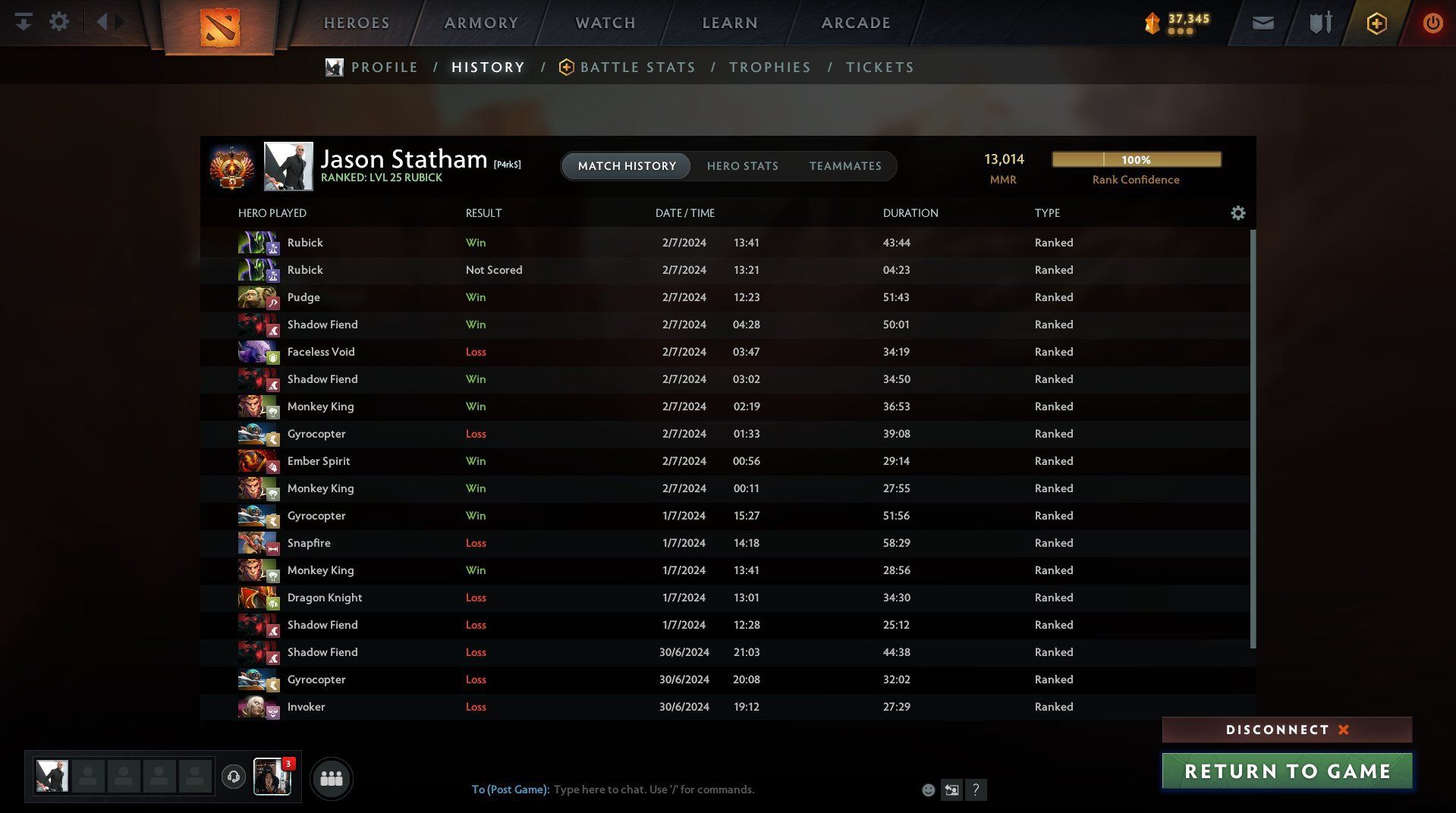The image size is (1456, 813).
Task: Click the Dragon Knight hero icon
Action: click(x=258, y=598)
